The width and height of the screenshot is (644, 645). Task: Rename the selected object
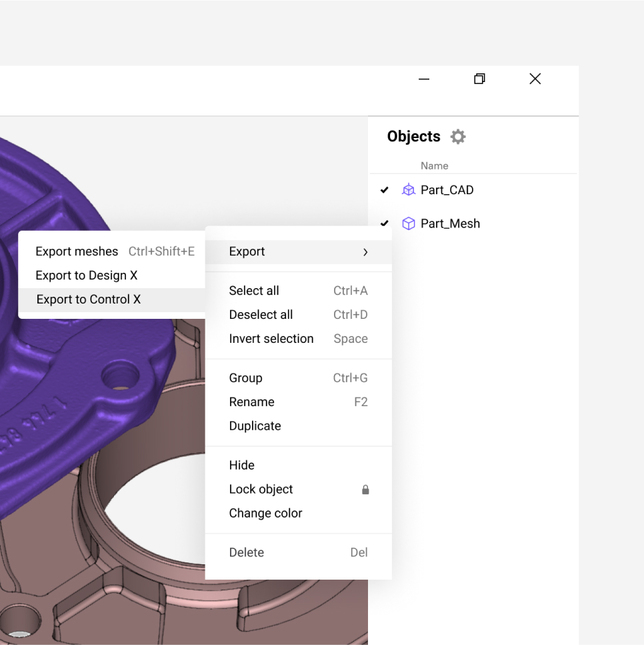tap(252, 402)
